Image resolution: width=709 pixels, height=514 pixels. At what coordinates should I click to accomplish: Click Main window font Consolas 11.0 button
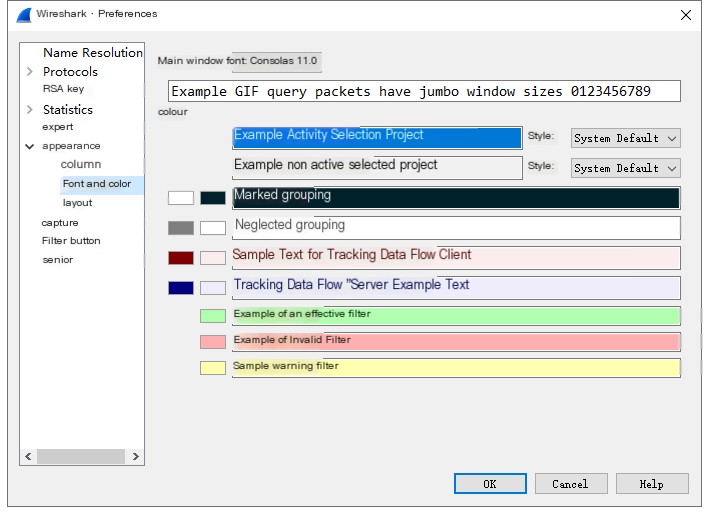[x=276, y=61]
